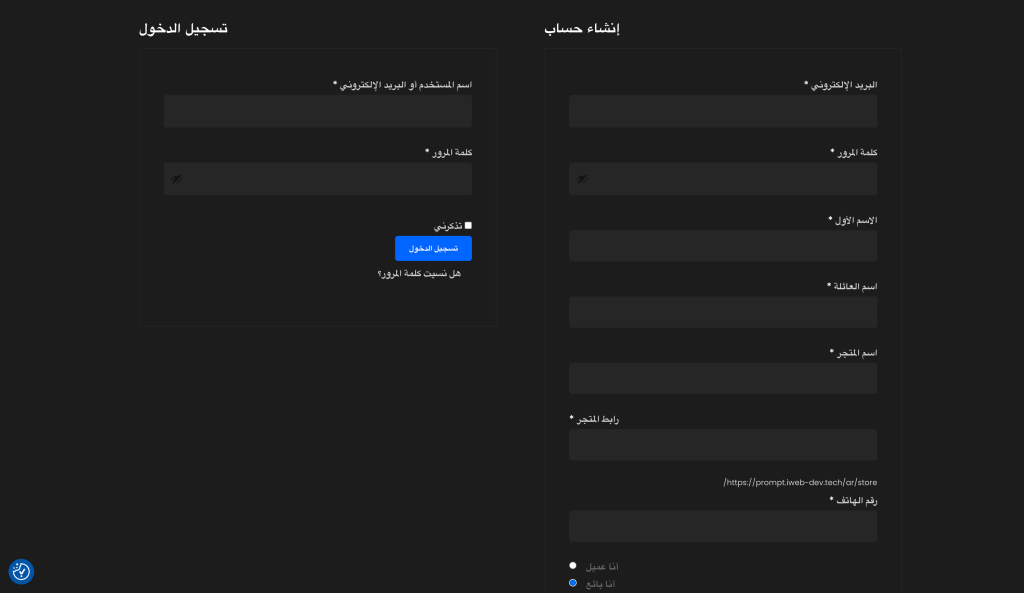Select the انا عميل radio option
1024x593 pixels.
coord(573,566)
